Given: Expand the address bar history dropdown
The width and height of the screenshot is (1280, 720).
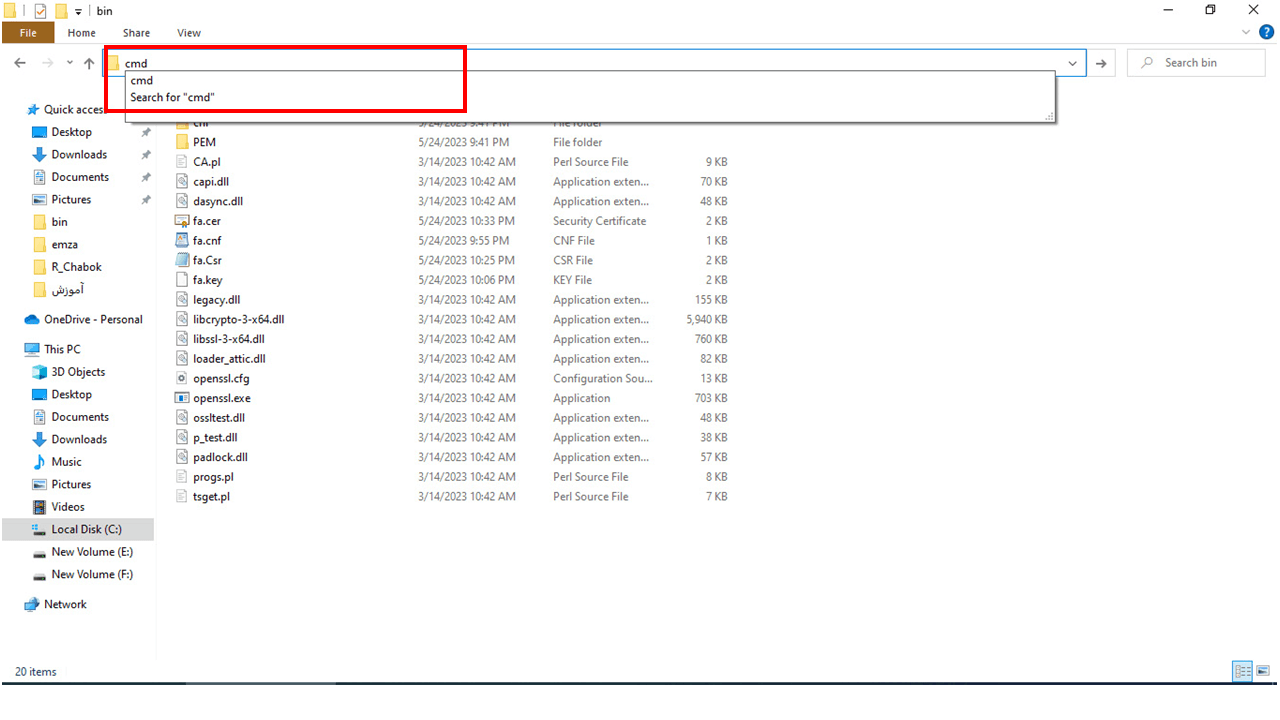Looking at the screenshot, I should tap(1073, 63).
